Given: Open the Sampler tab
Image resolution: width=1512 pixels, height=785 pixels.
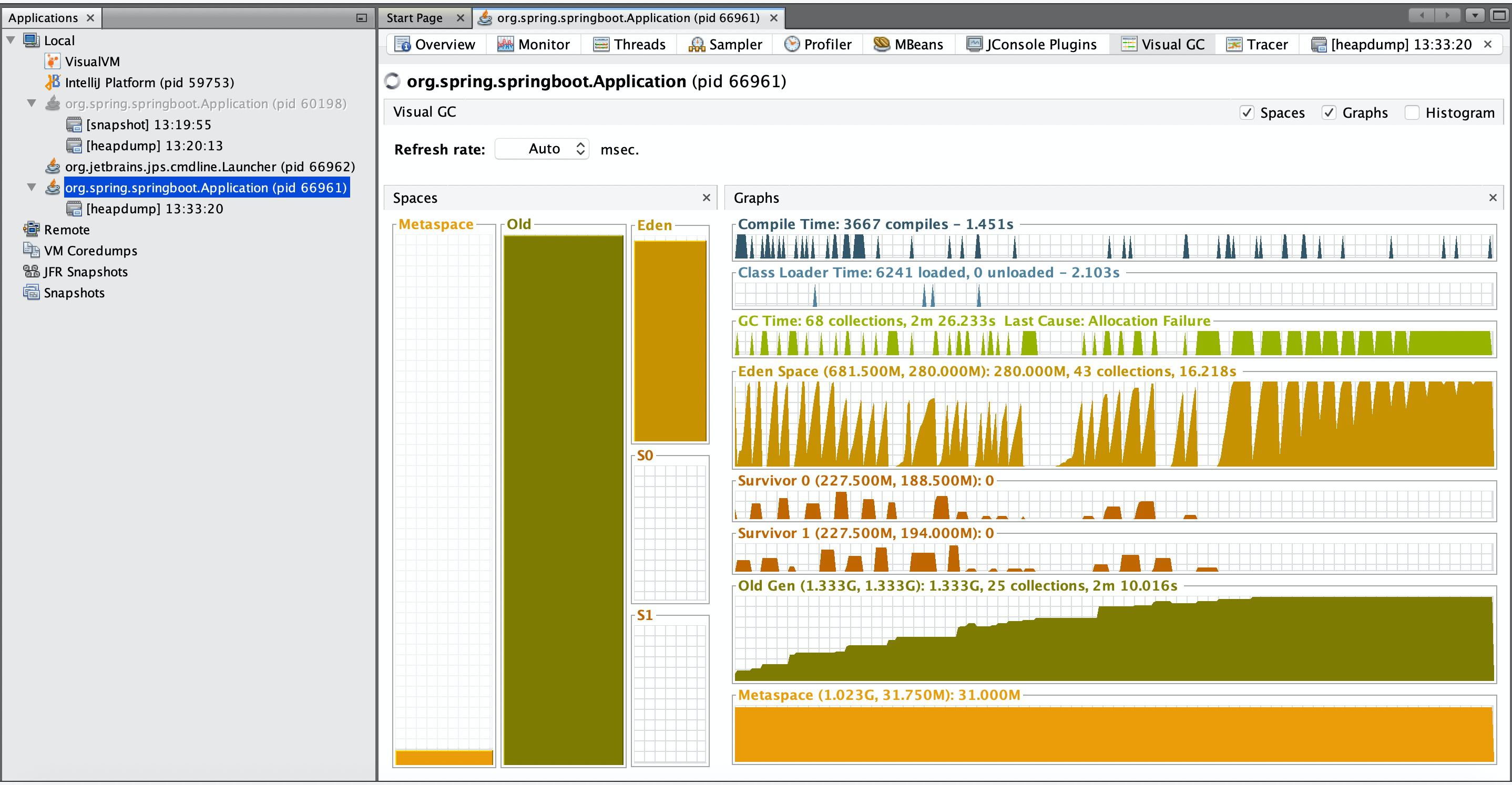Looking at the screenshot, I should (726, 45).
